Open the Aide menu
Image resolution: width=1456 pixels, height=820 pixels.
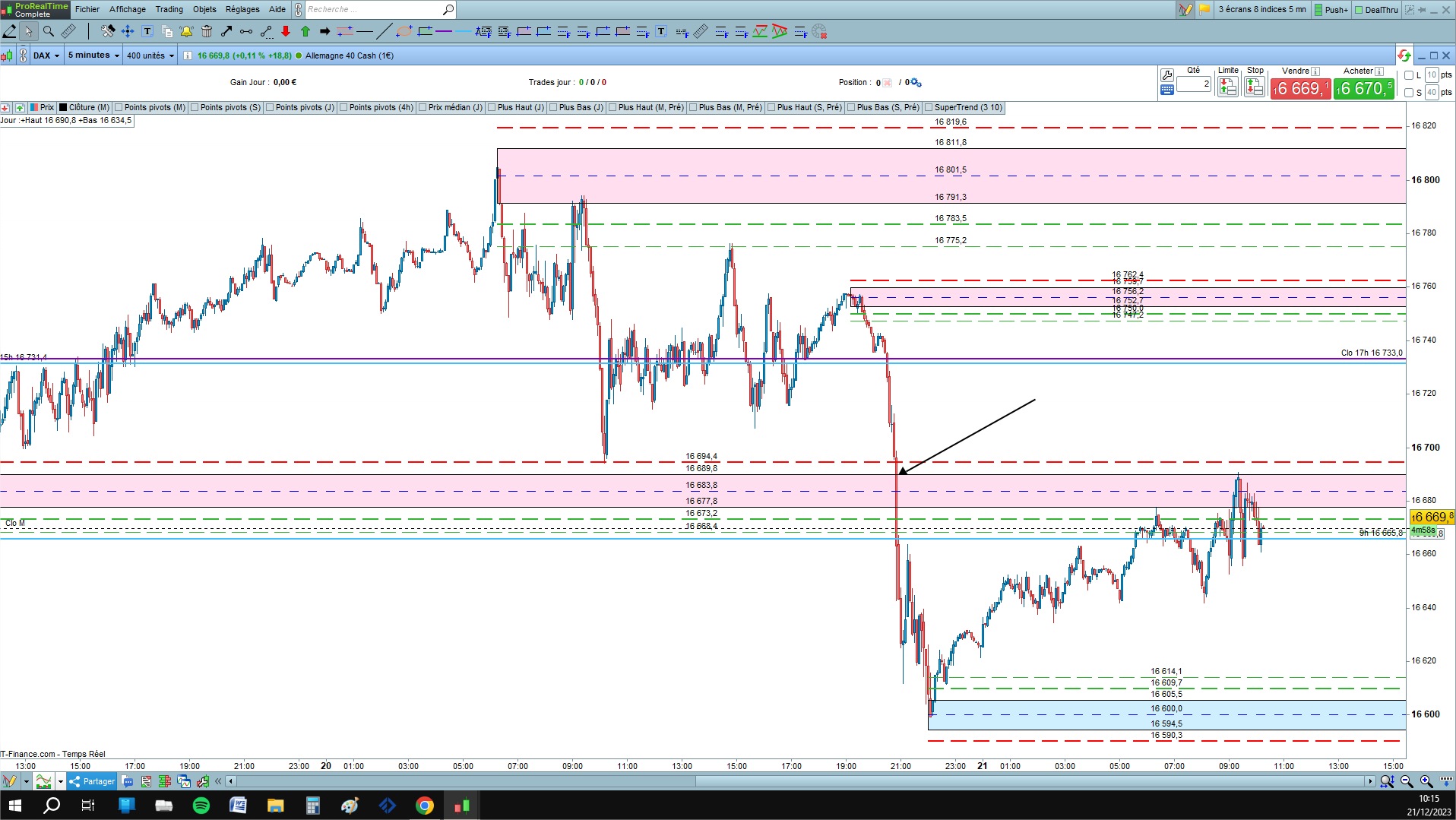click(x=277, y=9)
